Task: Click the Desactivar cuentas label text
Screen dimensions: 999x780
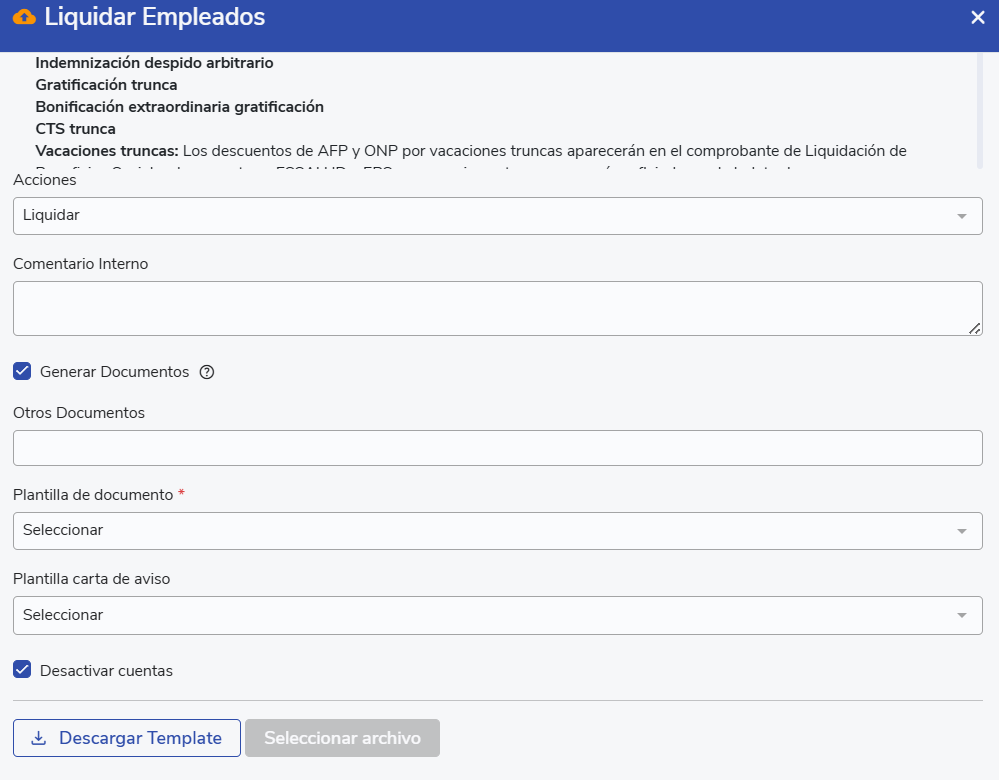Action: tap(106, 671)
